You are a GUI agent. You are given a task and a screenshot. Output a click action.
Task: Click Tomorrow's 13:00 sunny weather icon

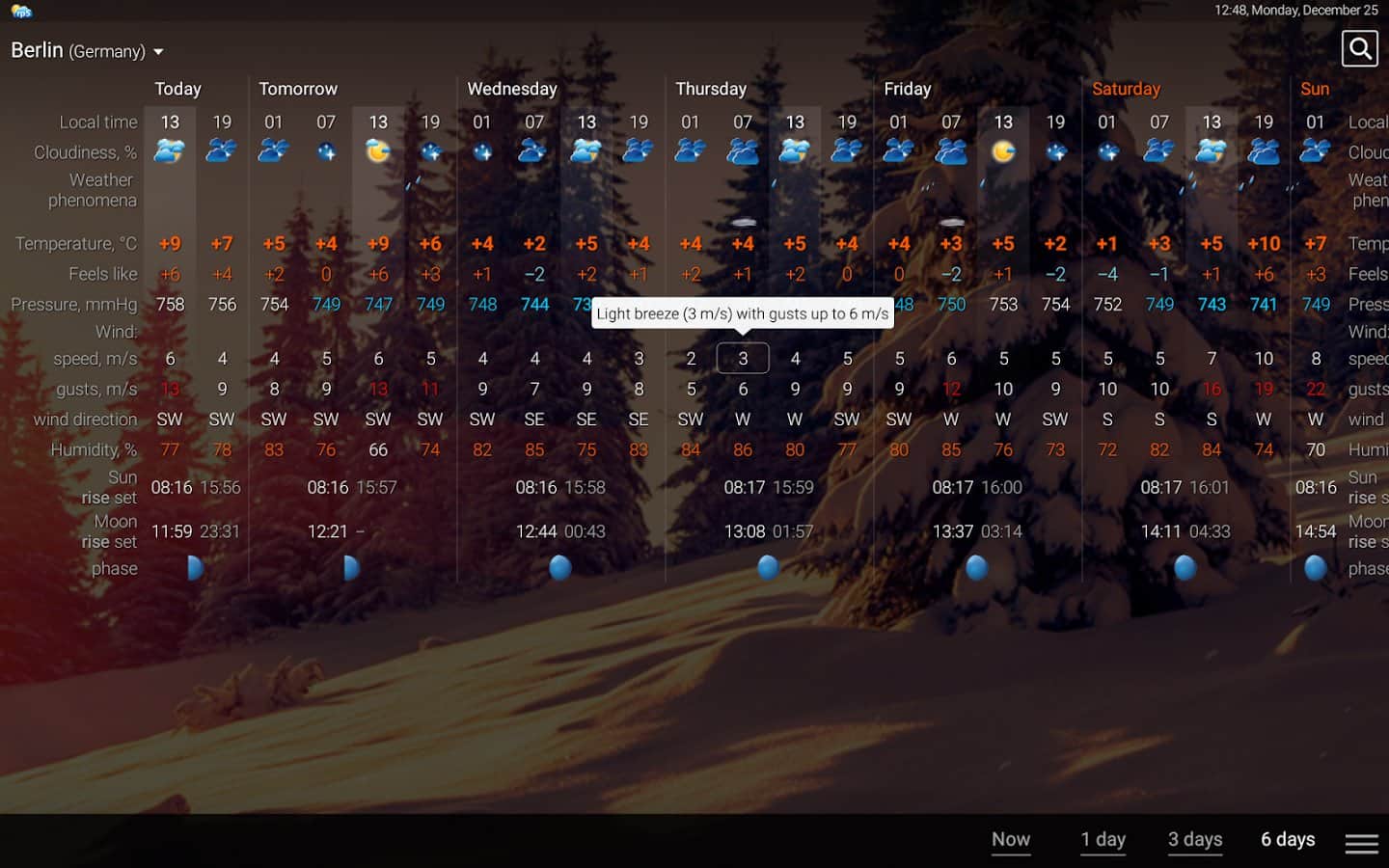[x=378, y=151]
